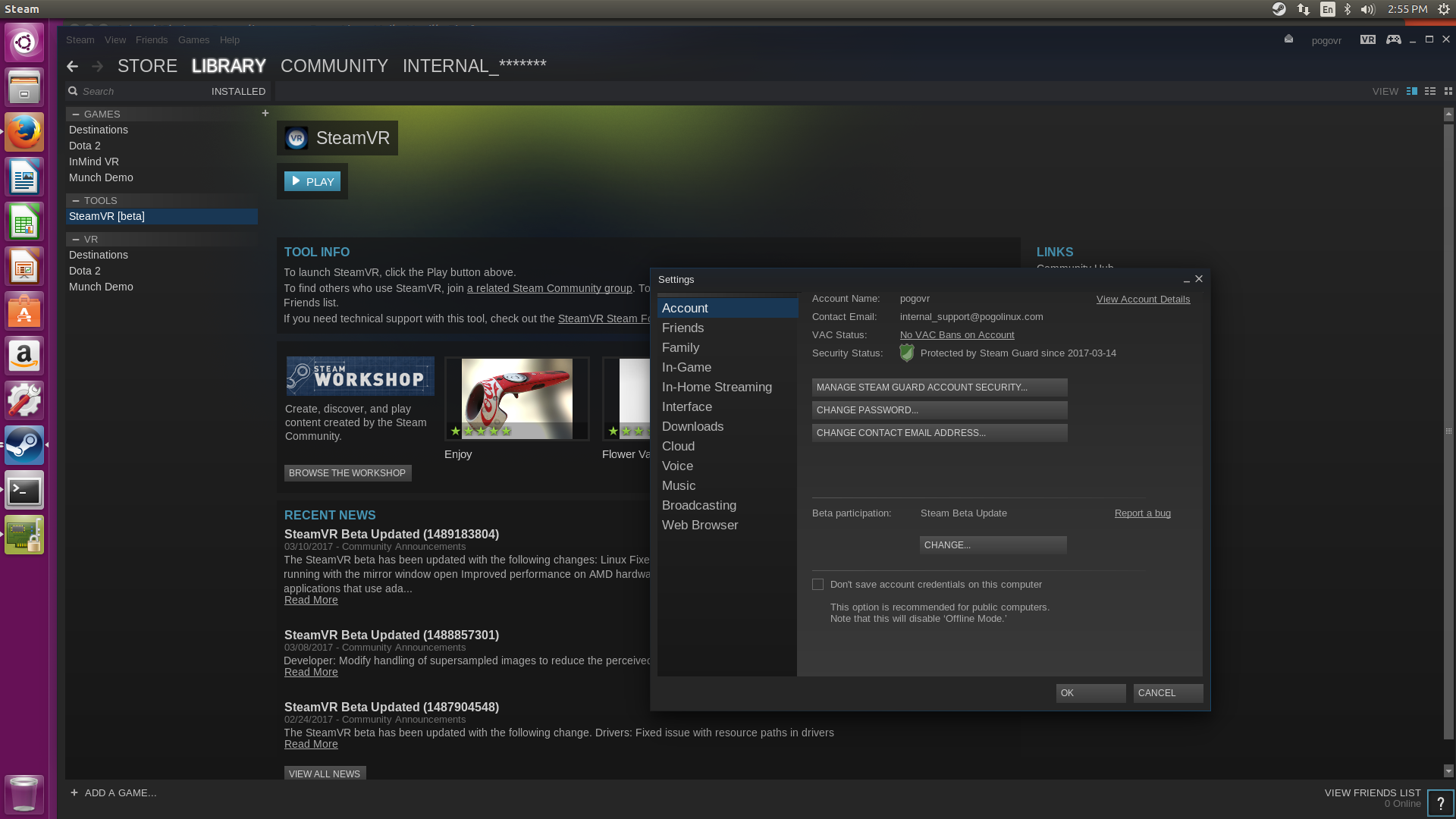Open Report a bug link

point(1143,513)
